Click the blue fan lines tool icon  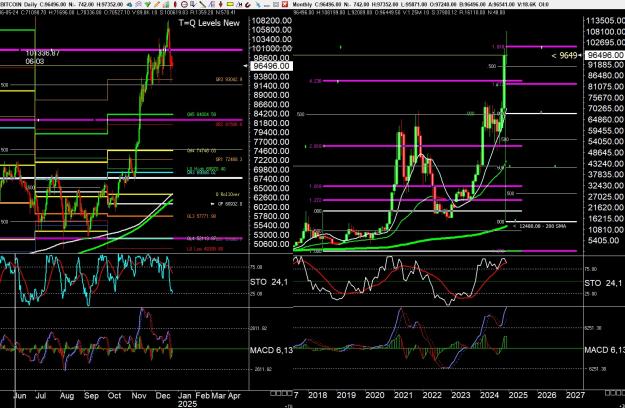point(212,4)
